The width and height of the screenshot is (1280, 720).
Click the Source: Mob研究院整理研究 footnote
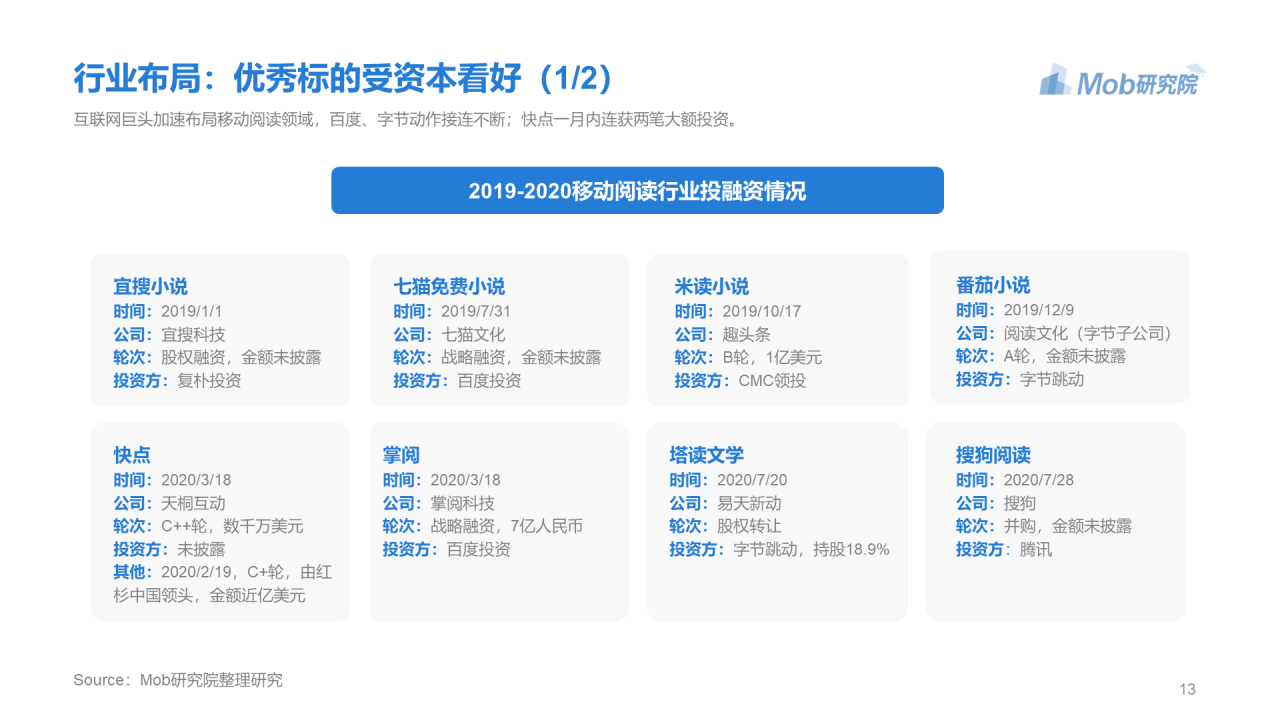coord(178,680)
